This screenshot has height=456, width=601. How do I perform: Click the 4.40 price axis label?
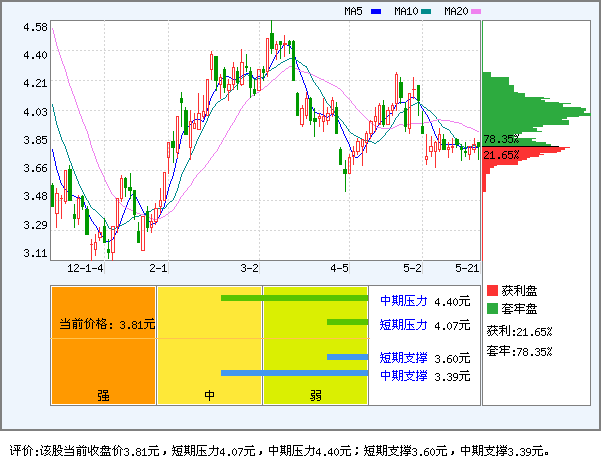[x=35, y=55]
